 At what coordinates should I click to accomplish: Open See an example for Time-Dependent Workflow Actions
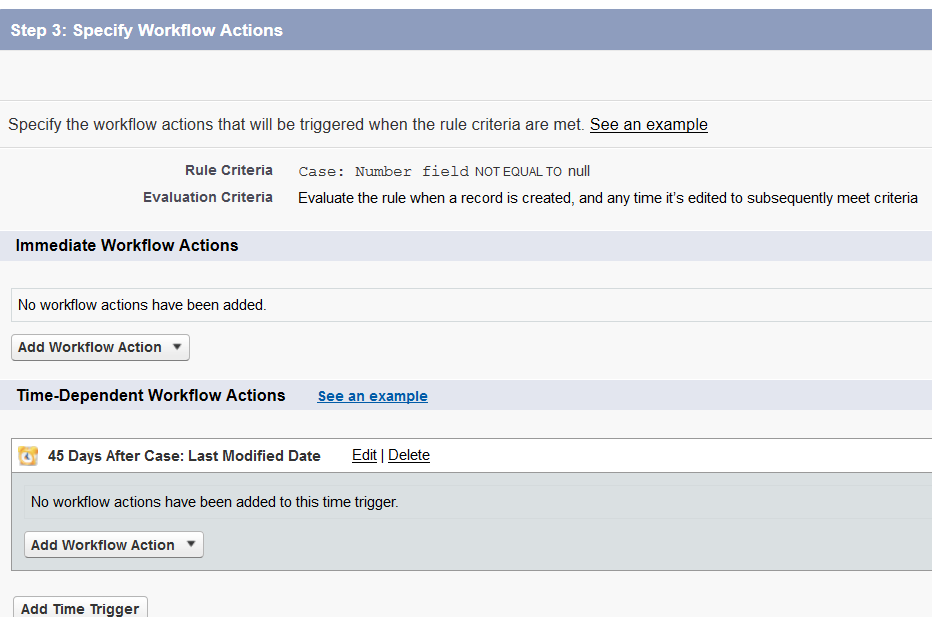click(x=372, y=396)
